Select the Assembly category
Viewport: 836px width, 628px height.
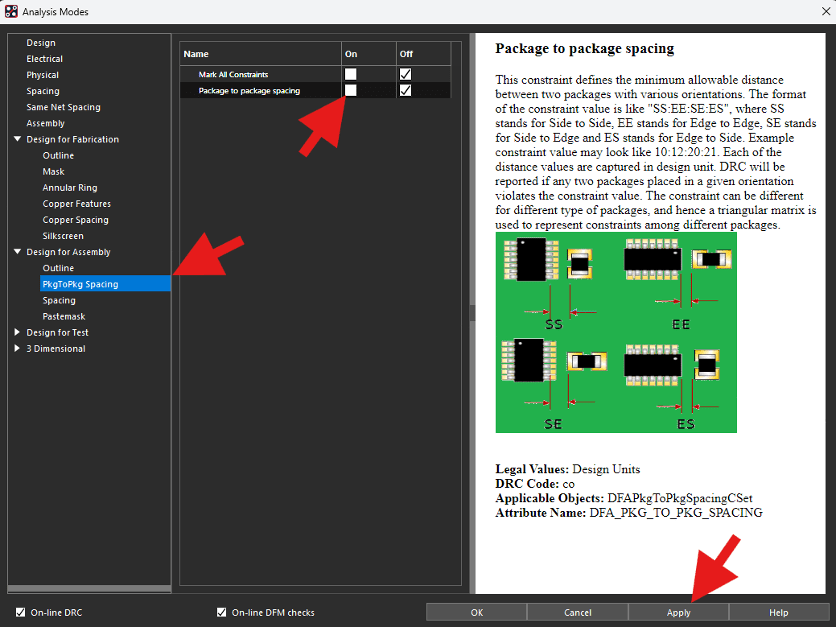[45, 123]
